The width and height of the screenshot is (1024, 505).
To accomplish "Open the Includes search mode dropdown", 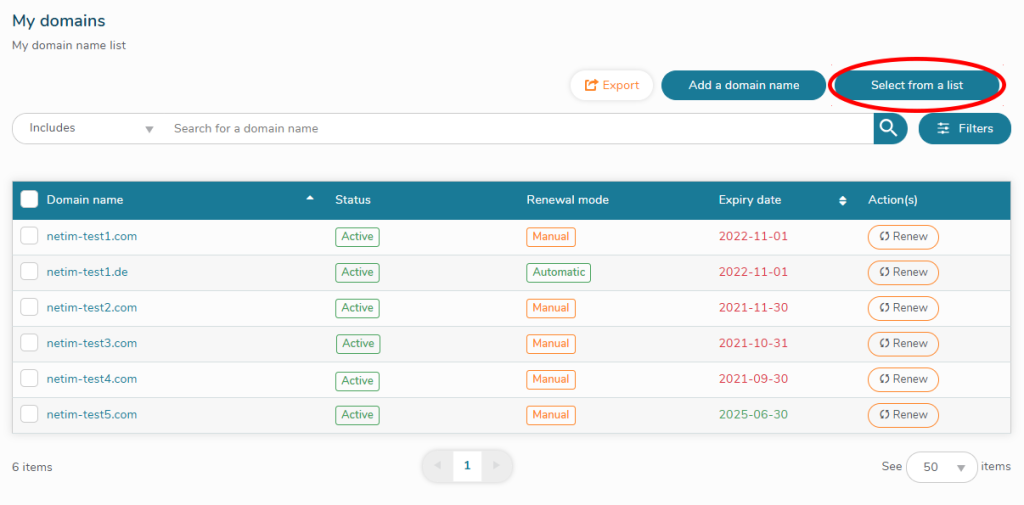I will click(x=90, y=128).
